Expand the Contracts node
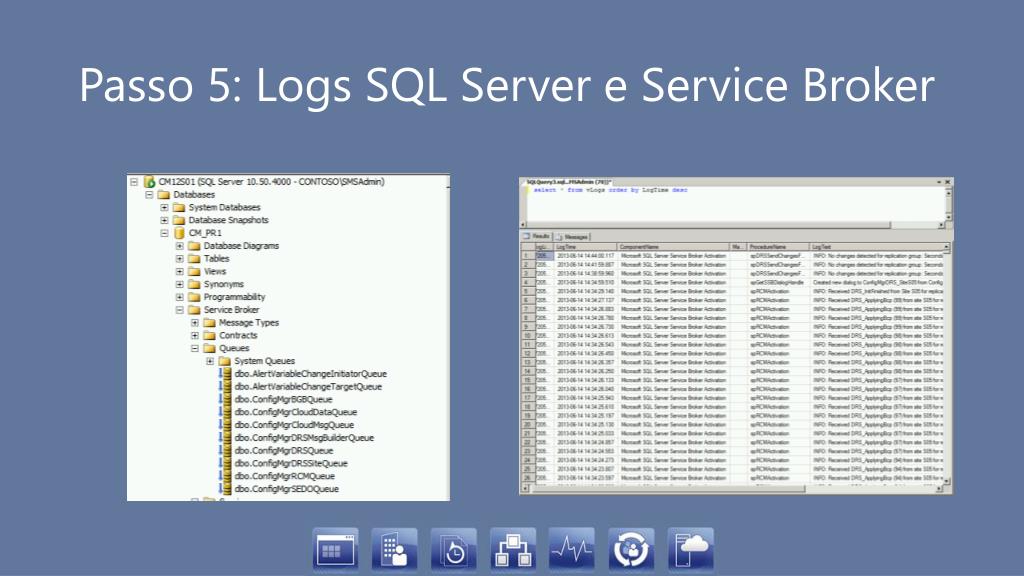The width and height of the screenshot is (1024, 576). 195,335
